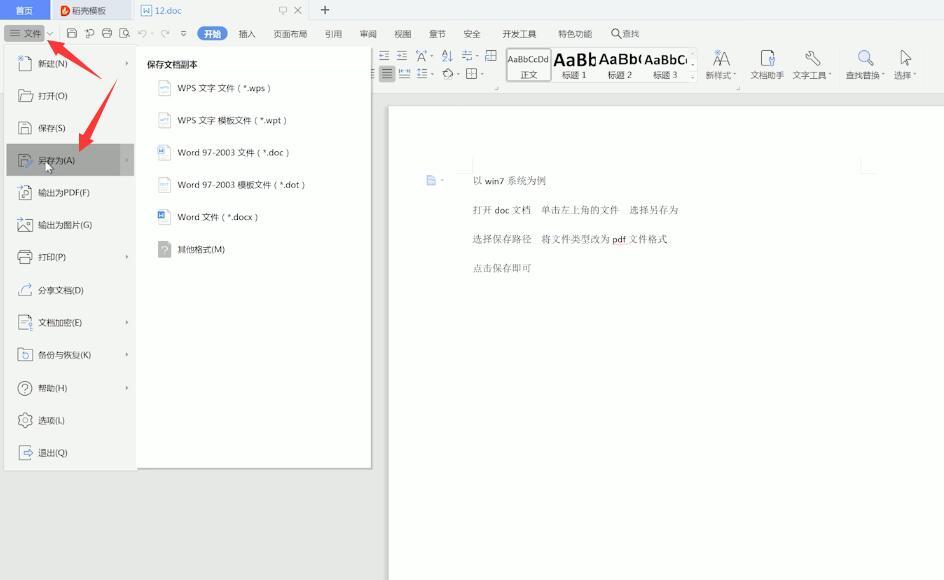Screen dimensions: 944x580
Task: Expand the 新建(N) submenu arrow
Action: 126,63
